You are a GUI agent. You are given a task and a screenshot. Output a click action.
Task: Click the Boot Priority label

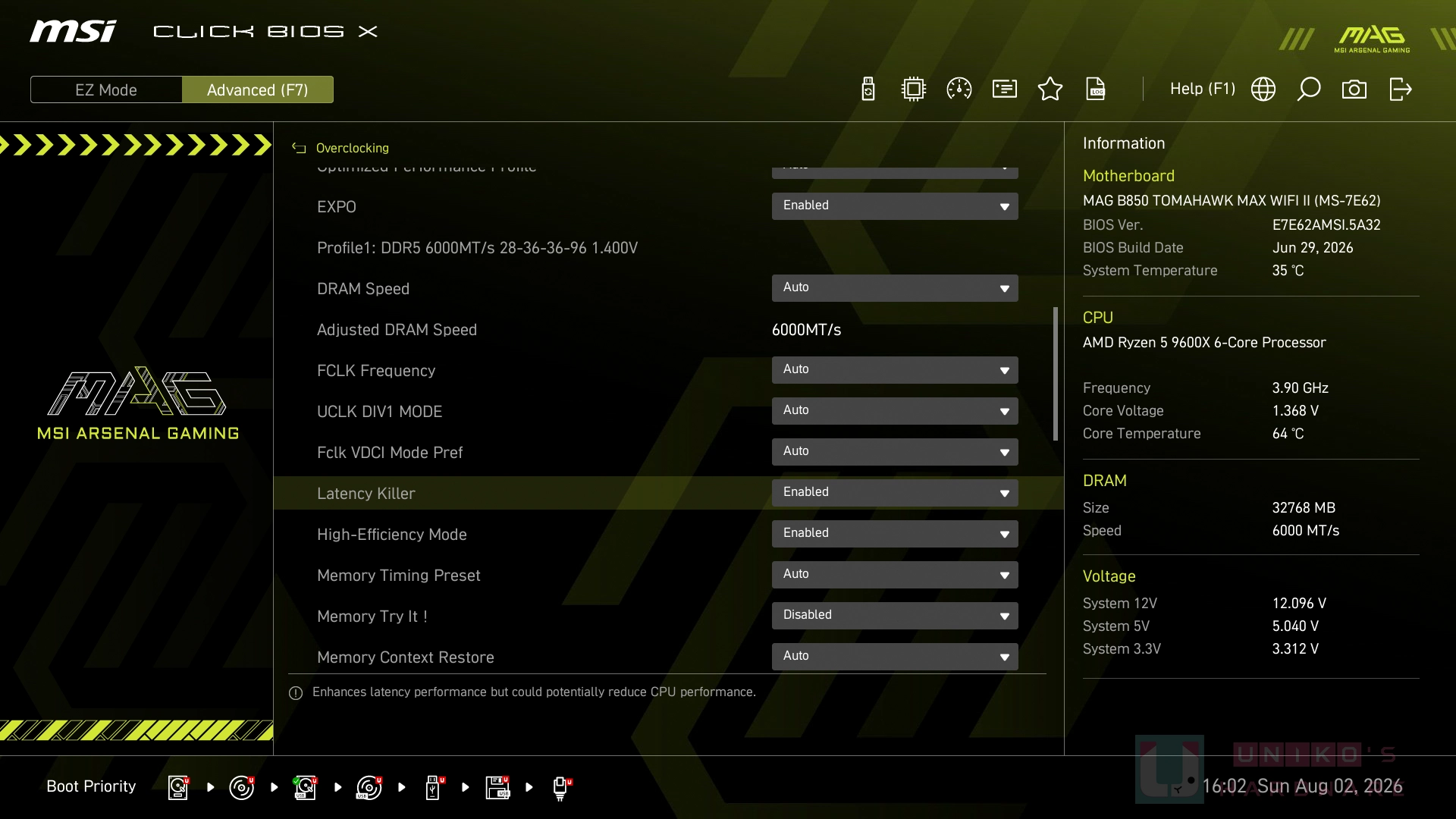click(x=91, y=786)
